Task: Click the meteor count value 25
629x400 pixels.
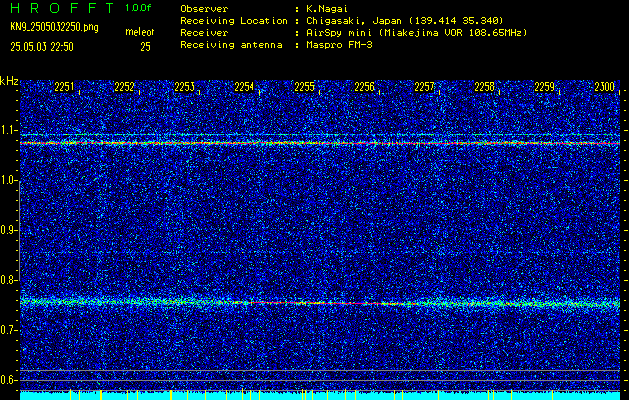Action: coord(145,47)
